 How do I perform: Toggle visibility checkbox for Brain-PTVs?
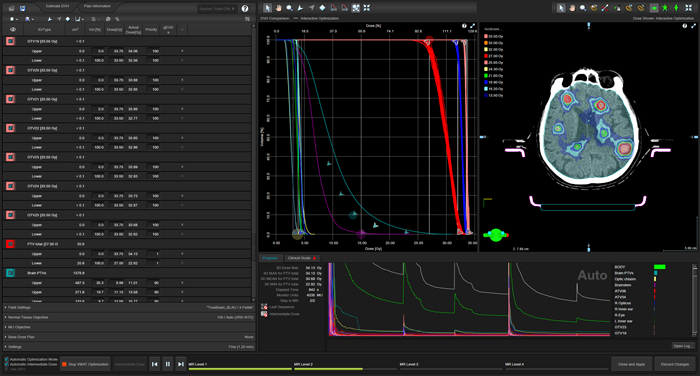10,273
